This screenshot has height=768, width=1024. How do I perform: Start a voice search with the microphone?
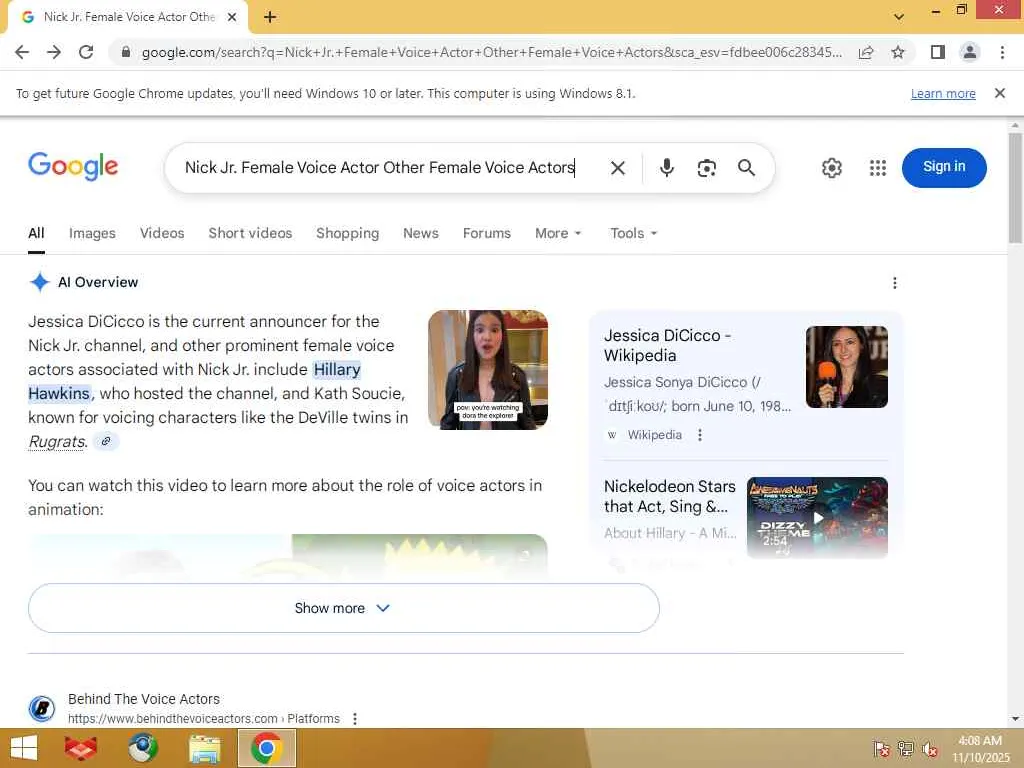click(666, 168)
